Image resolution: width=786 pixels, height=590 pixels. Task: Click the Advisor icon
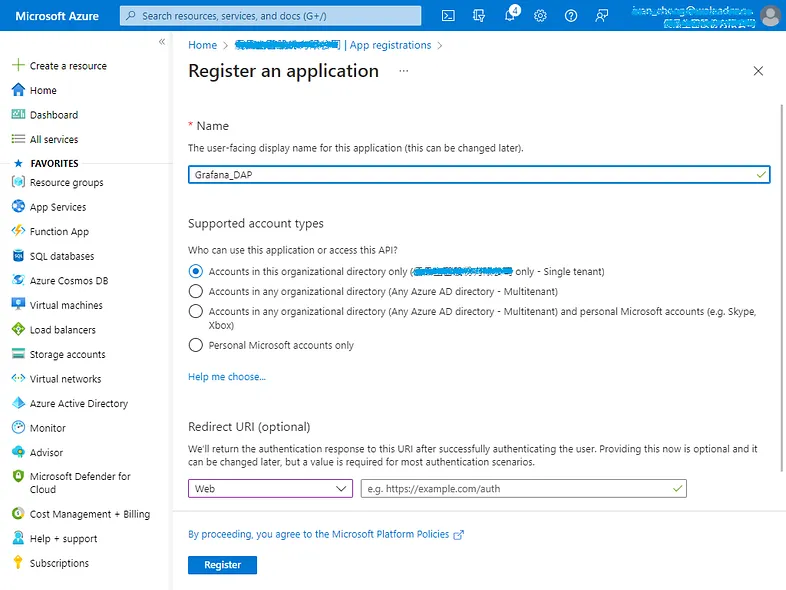tap(18, 452)
